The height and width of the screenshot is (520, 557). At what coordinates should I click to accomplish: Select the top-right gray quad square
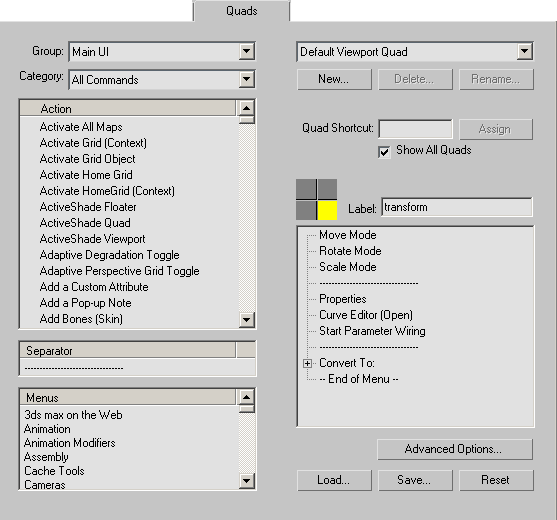327,189
